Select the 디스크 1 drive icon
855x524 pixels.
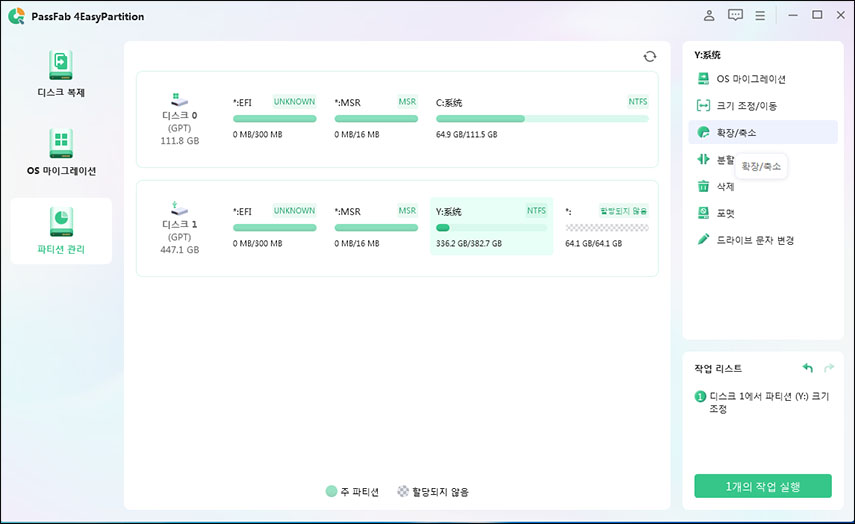[x=179, y=209]
